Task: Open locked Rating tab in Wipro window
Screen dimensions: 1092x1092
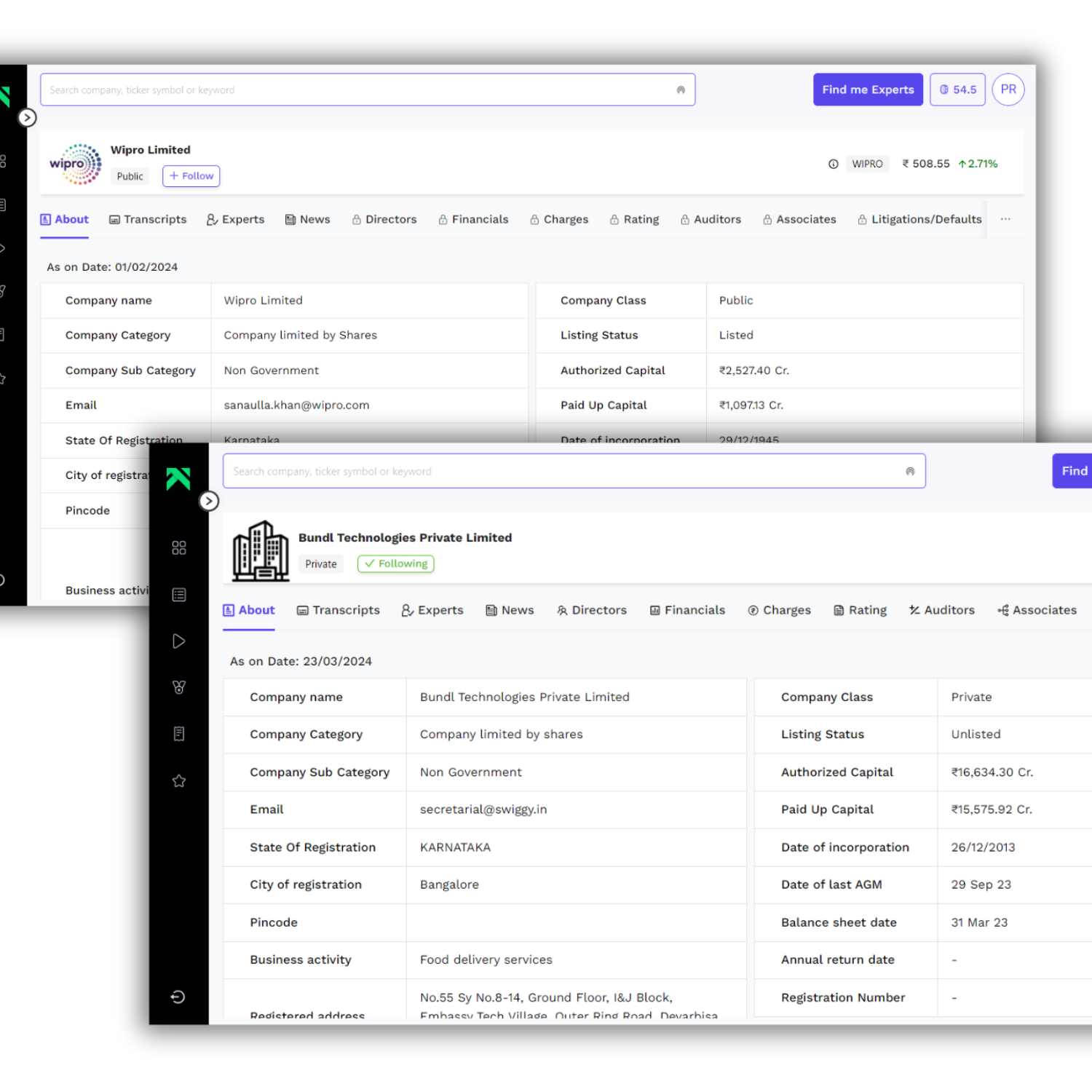Action: point(634,219)
